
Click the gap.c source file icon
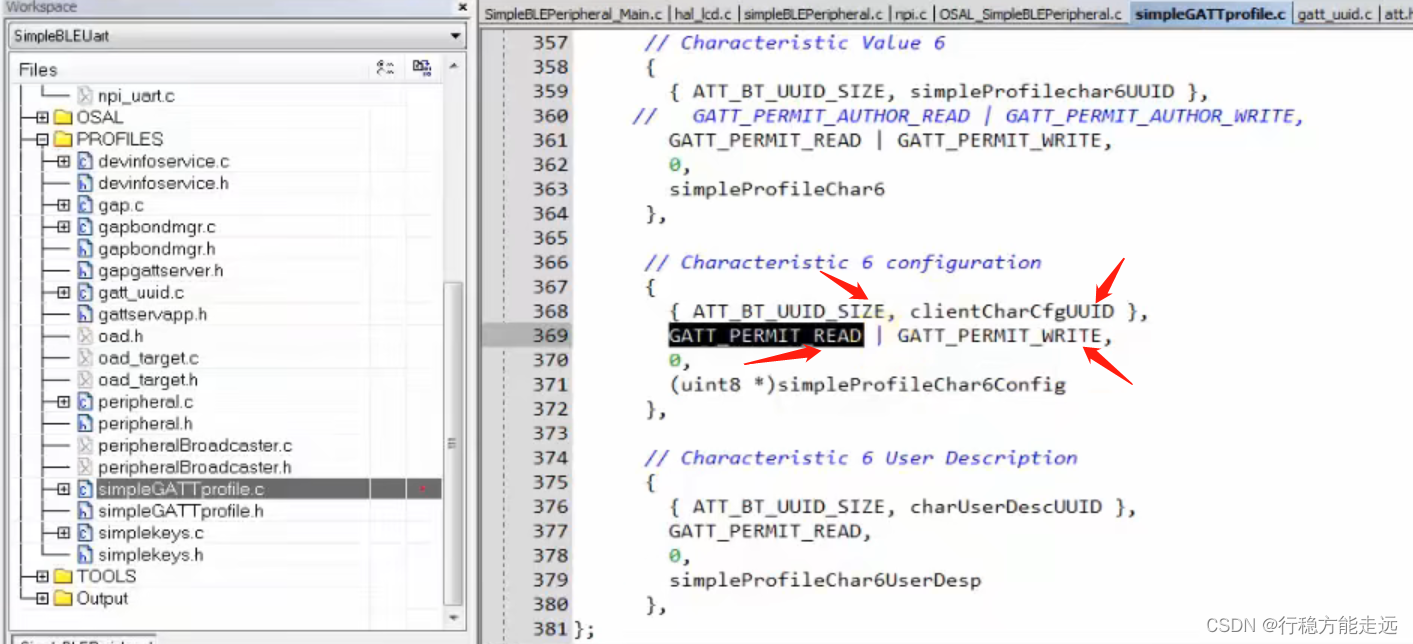coord(85,205)
